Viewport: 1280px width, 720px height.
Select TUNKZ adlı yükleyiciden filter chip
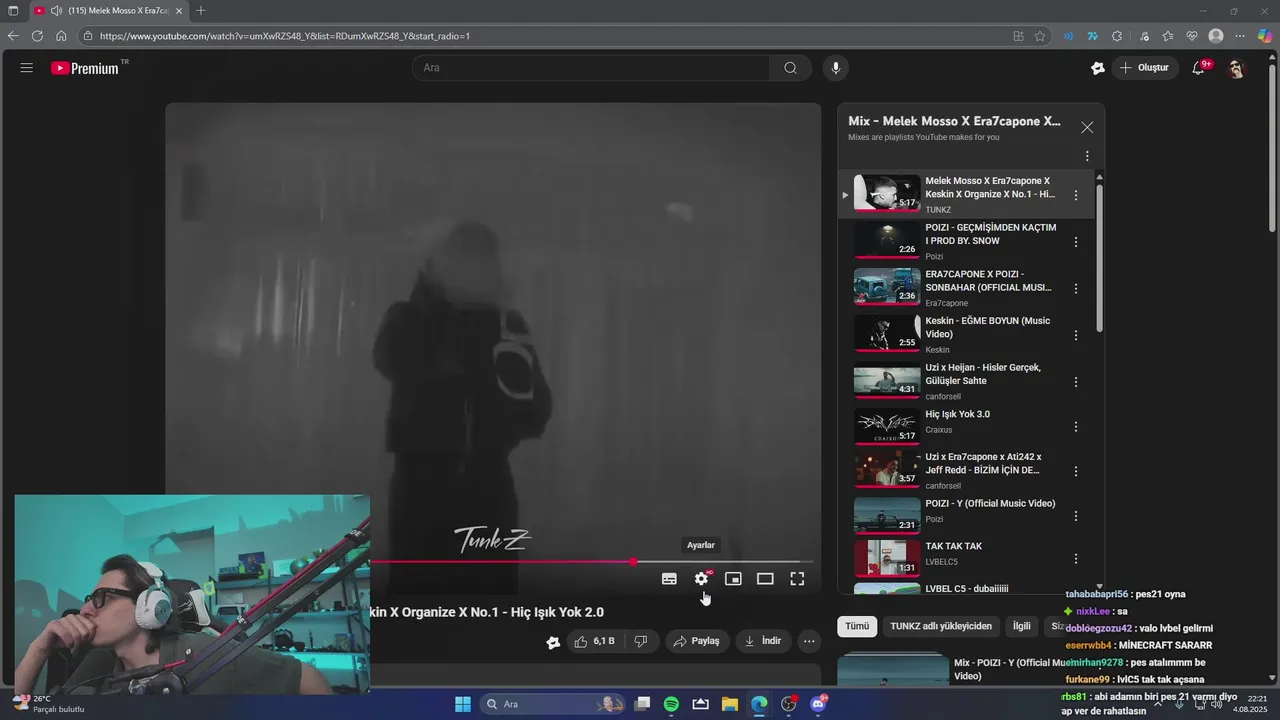(941, 626)
